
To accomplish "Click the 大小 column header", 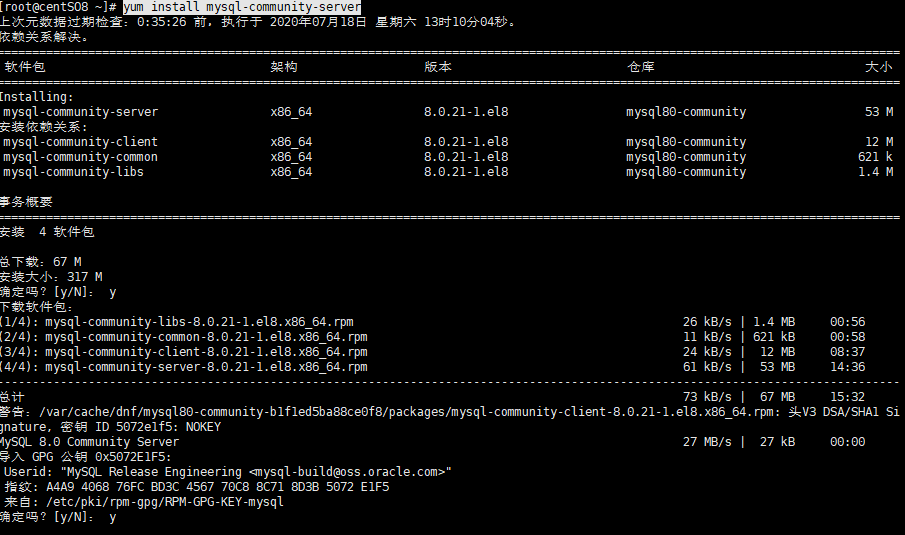I will click(878, 67).
